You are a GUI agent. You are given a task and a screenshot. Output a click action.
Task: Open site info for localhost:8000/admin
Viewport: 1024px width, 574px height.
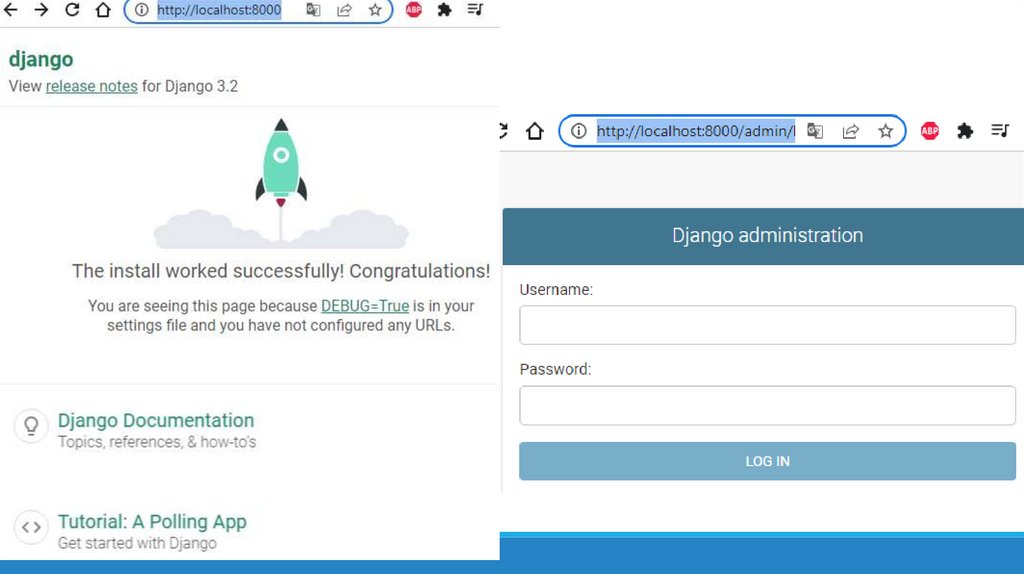click(x=579, y=131)
